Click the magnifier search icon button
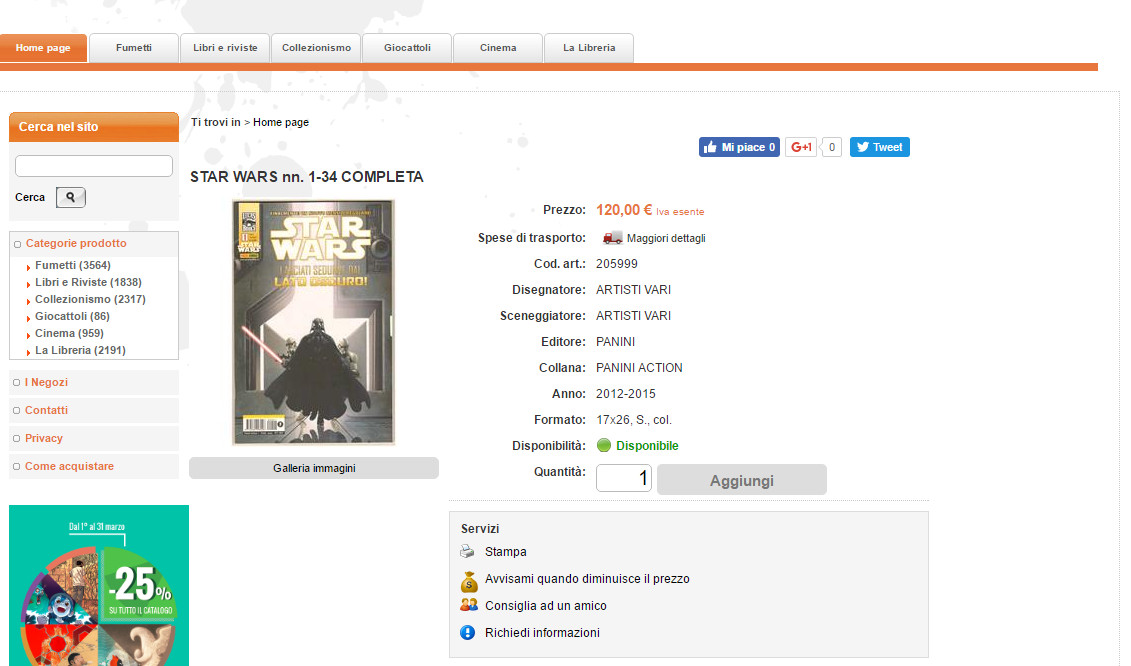1131x666 pixels. click(x=71, y=197)
